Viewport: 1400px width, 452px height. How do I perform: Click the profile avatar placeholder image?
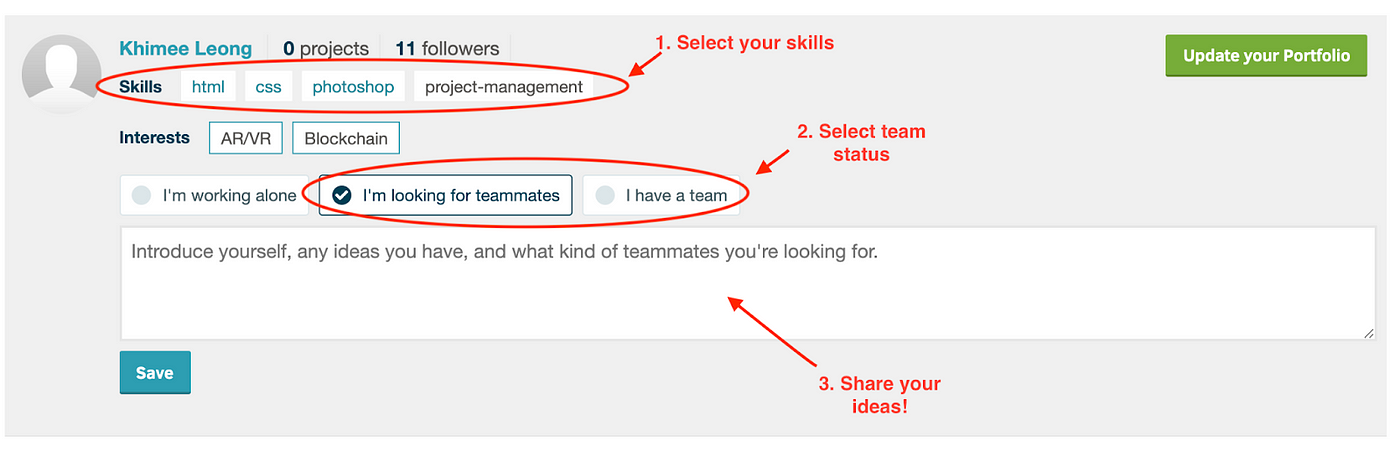pyautogui.click(x=60, y=72)
